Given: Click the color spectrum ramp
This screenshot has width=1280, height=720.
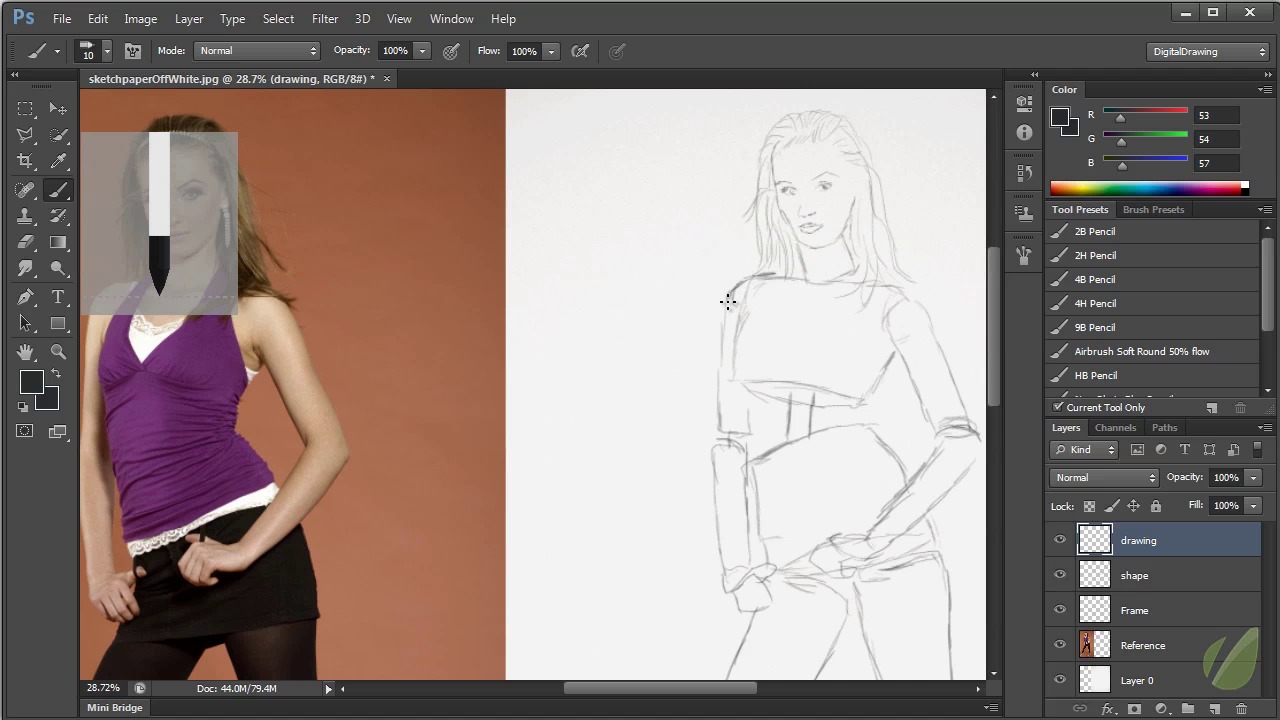Looking at the screenshot, I should coord(1145,189).
